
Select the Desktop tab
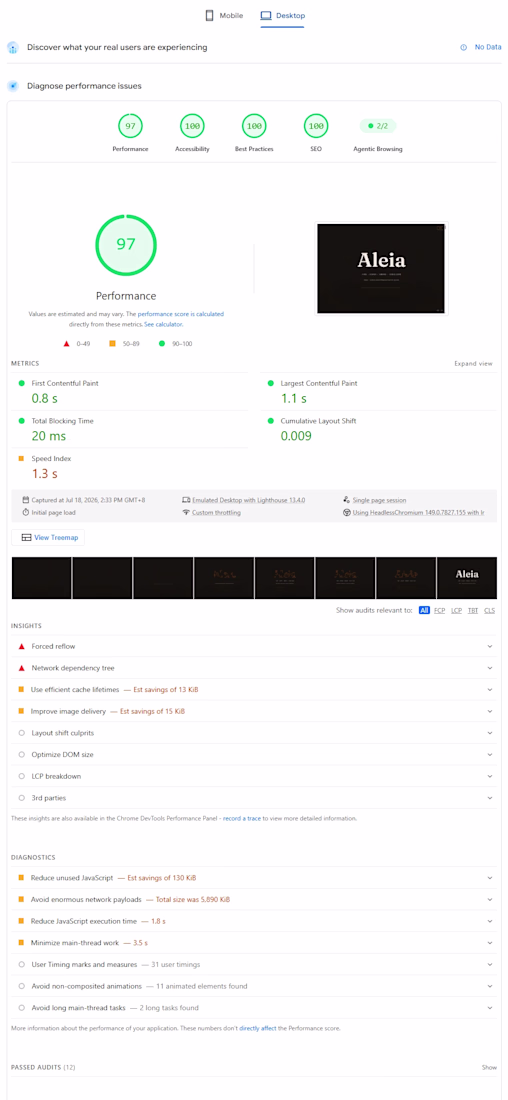(x=282, y=15)
